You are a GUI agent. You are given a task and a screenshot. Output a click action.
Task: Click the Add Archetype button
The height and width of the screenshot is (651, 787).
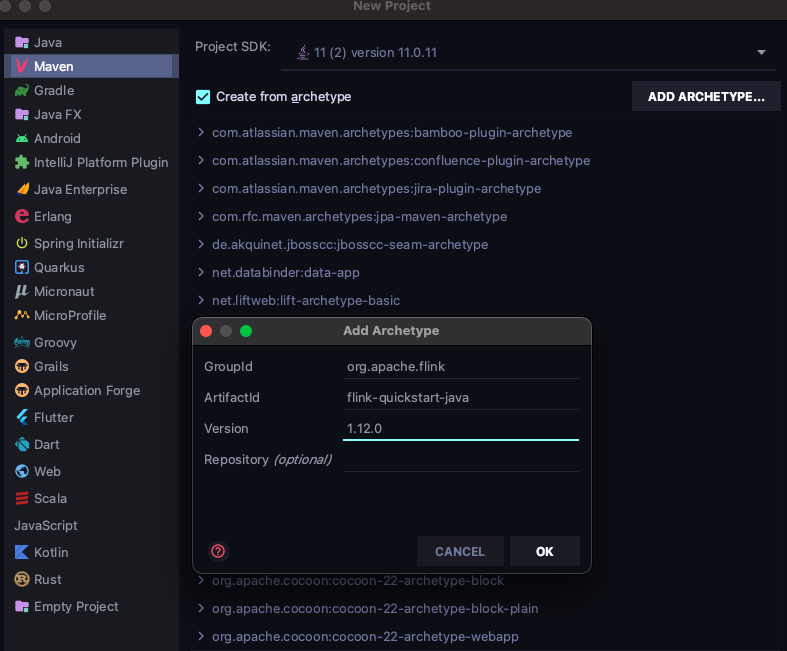(706, 97)
